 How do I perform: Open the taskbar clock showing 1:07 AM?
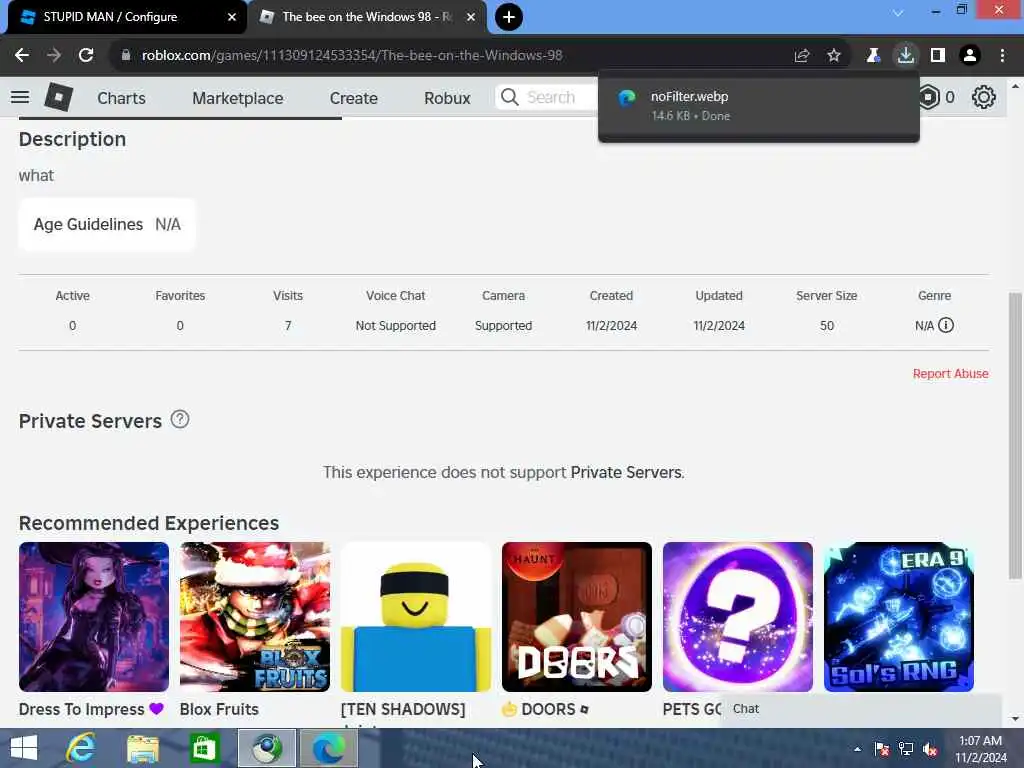pyautogui.click(x=980, y=749)
